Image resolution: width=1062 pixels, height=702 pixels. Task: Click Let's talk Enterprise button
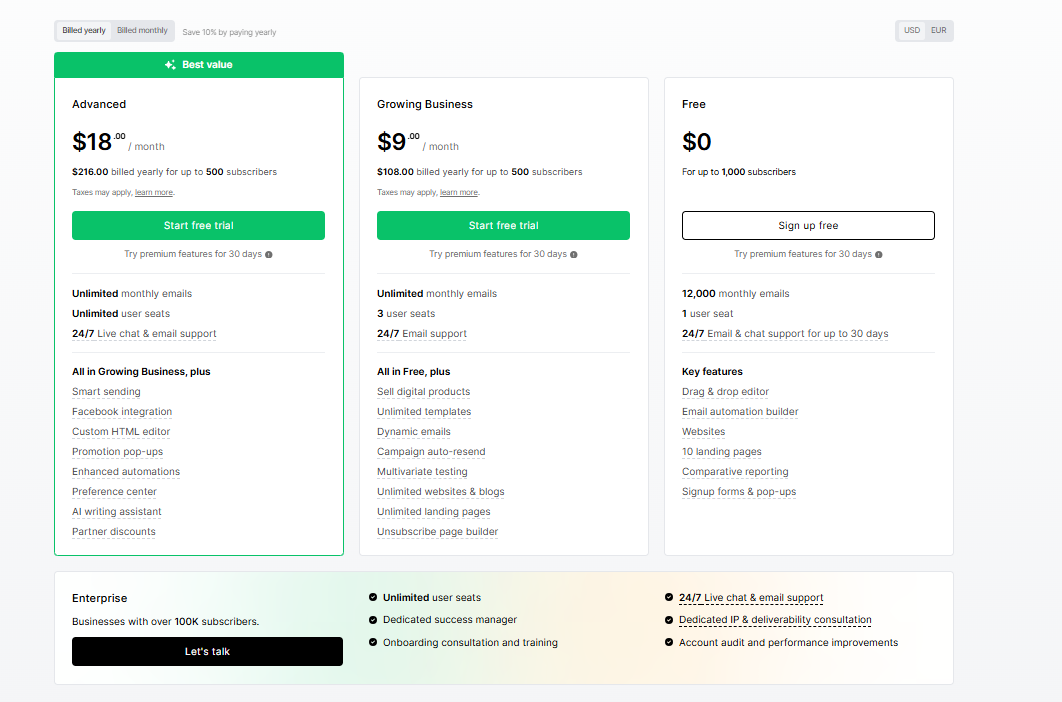click(207, 651)
